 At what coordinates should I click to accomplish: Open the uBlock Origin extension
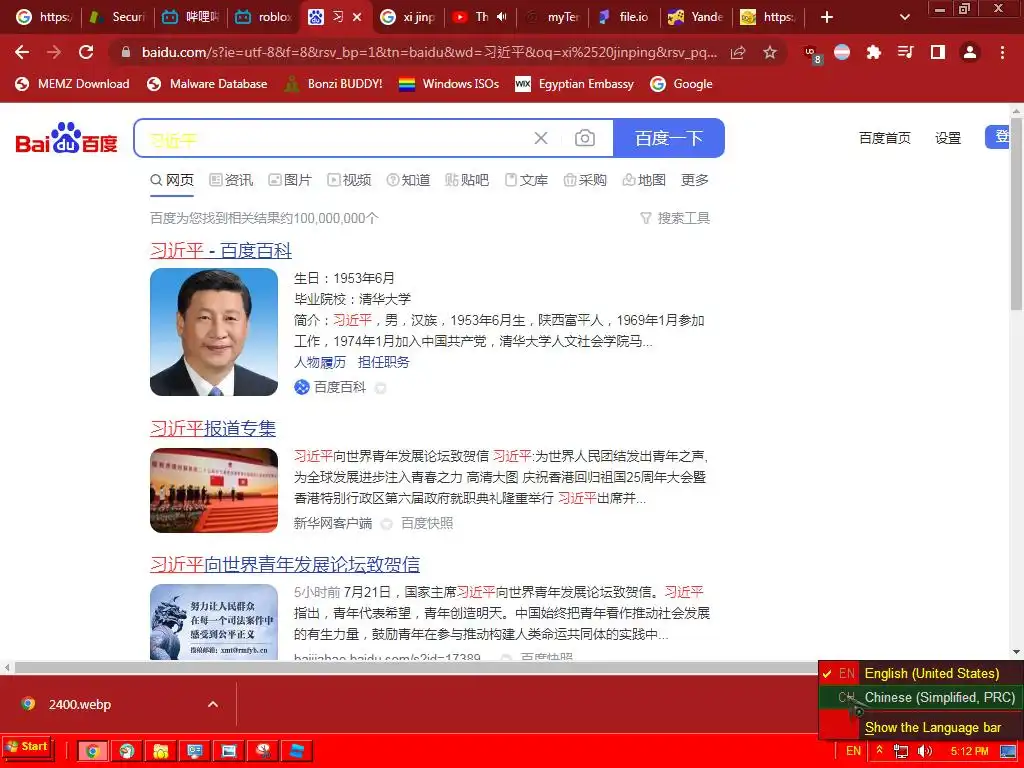coord(812,54)
